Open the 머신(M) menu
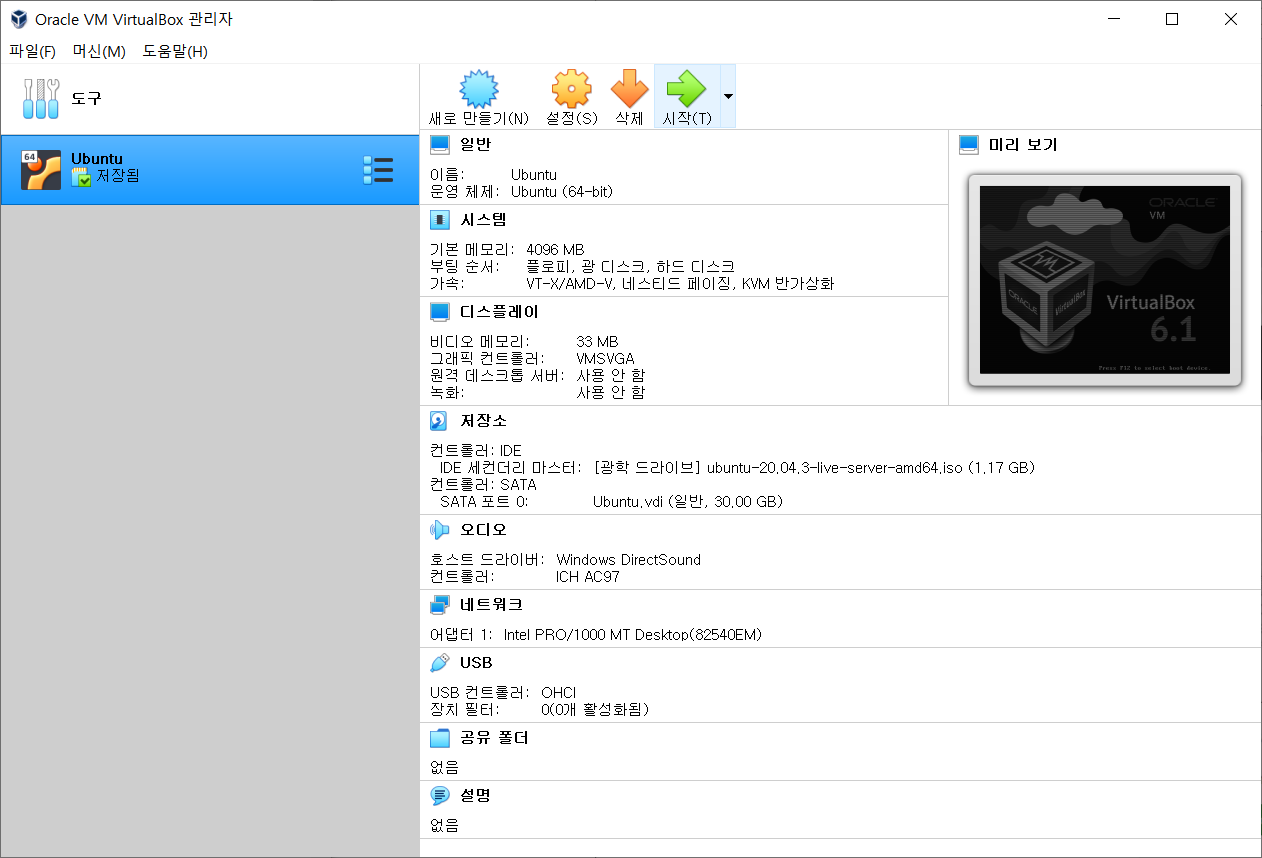 (x=99, y=51)
